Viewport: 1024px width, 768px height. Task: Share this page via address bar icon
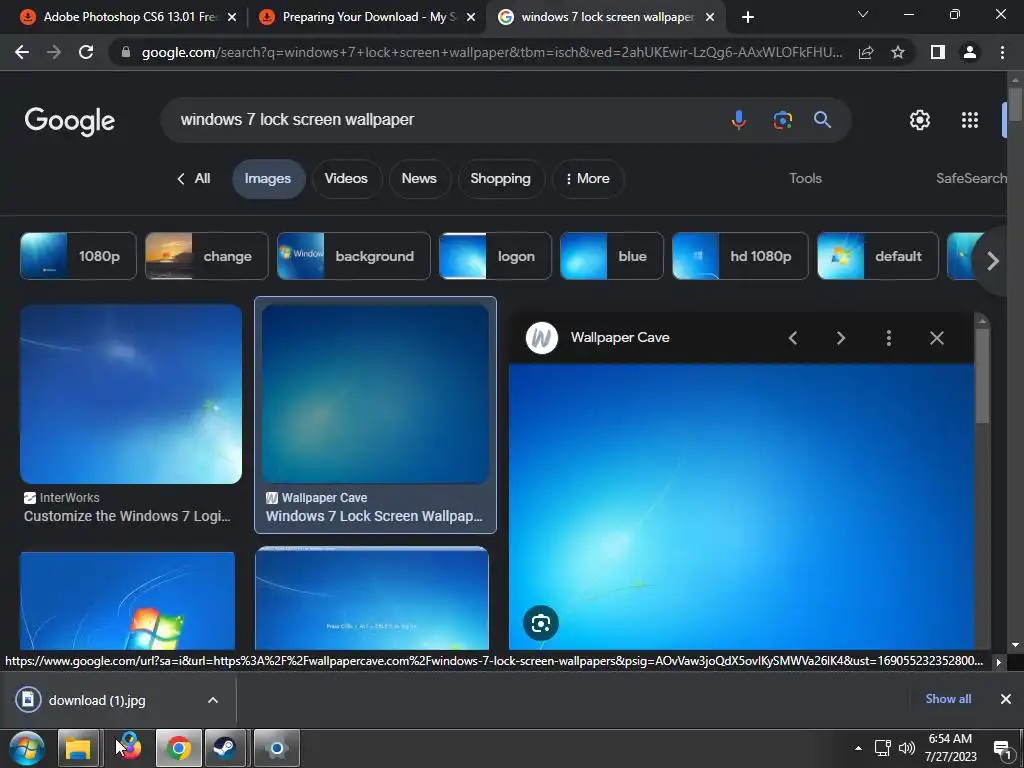pyautogui.click(x=866, y=52)
